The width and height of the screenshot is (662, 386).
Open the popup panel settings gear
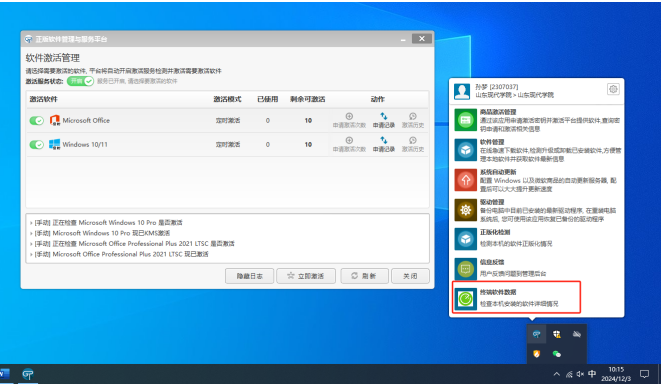[613, 89]
